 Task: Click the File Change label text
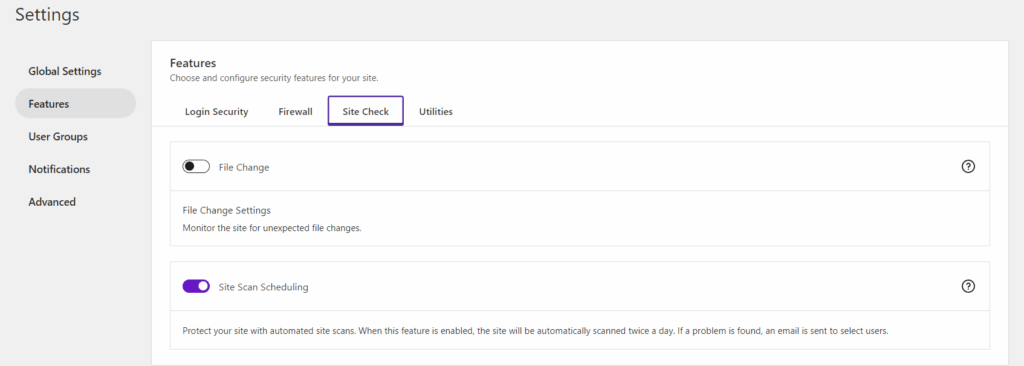(x=244, y=167)
